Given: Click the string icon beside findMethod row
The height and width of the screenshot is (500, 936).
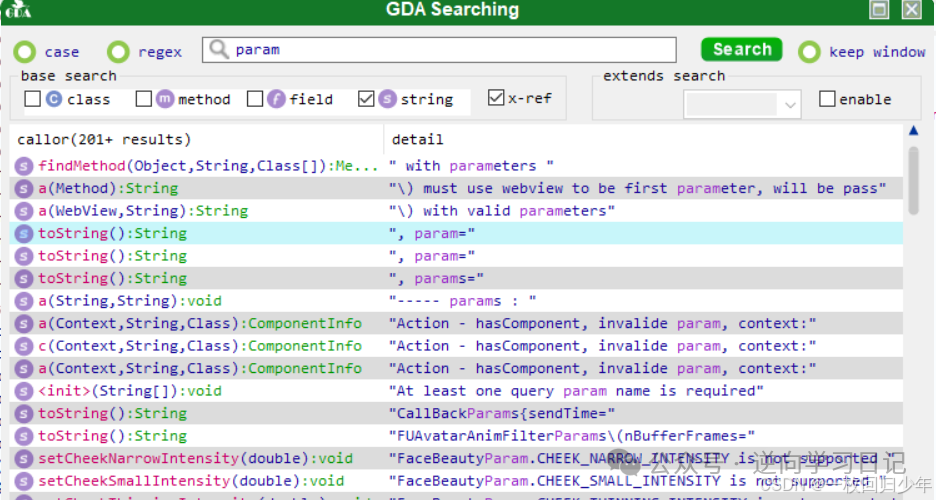Looking at the screenshot, I should point(23,166).
